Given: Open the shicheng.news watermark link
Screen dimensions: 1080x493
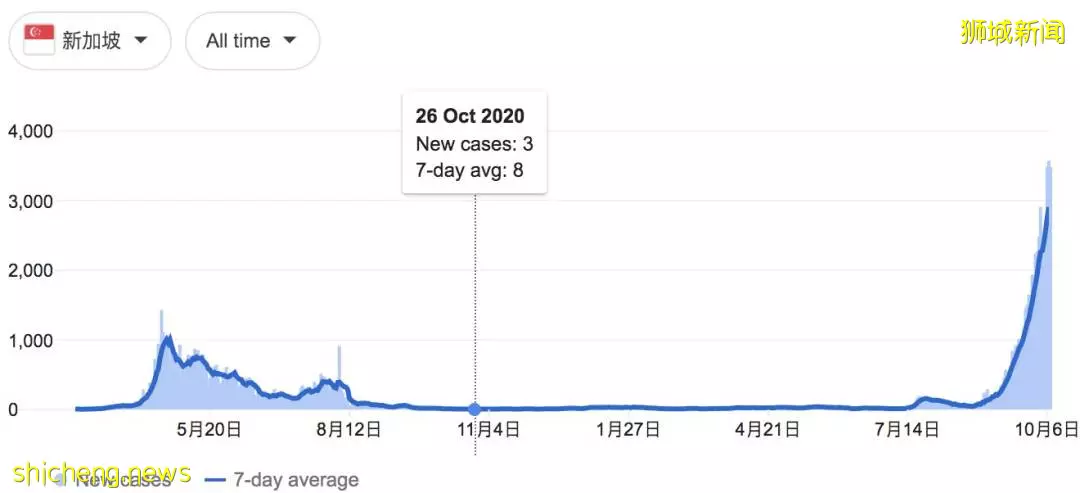Looking at the screenshot, I should [102, 472].
